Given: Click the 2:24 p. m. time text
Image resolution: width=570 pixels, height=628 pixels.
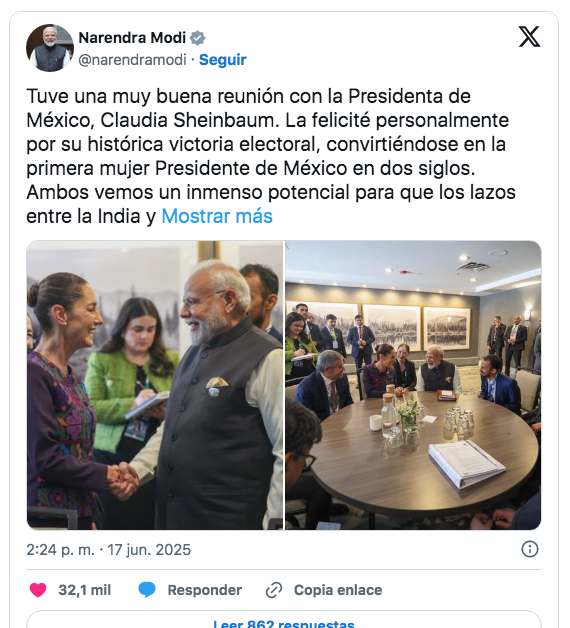Looking at the screenshot, I should [x=60, y=550].
